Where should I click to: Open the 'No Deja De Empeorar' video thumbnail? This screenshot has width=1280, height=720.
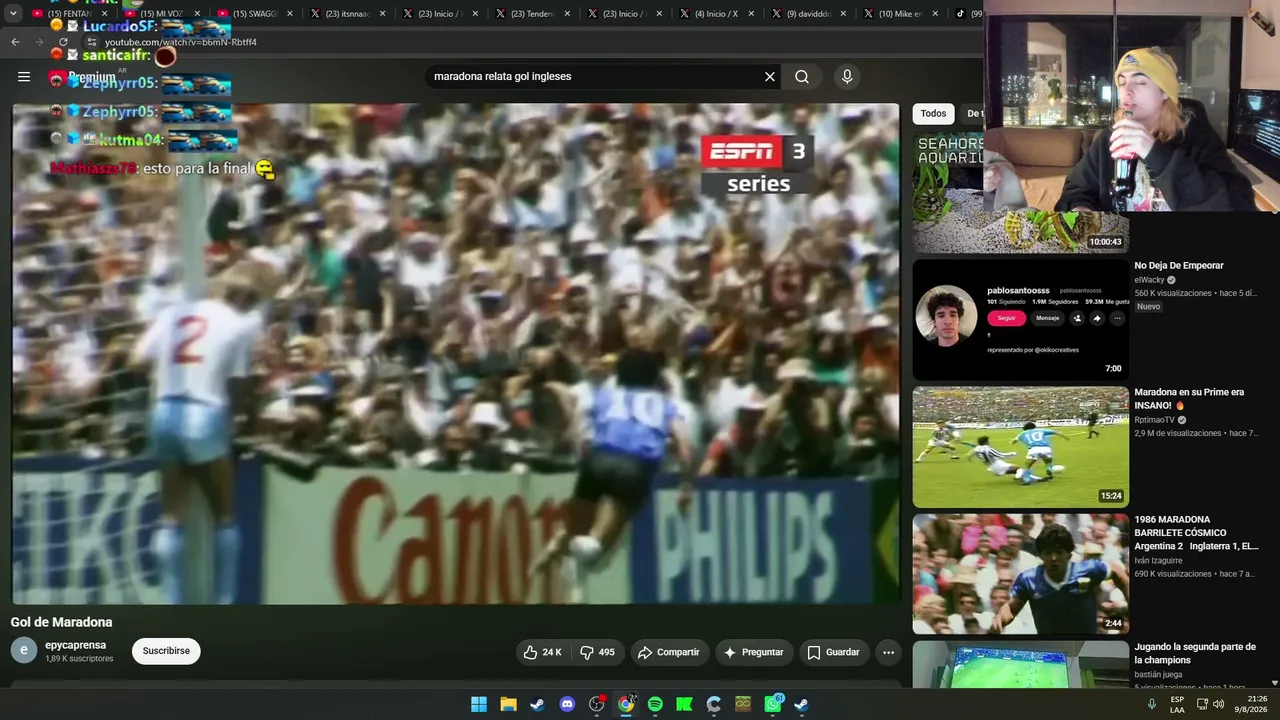(x=1020, y=320)
